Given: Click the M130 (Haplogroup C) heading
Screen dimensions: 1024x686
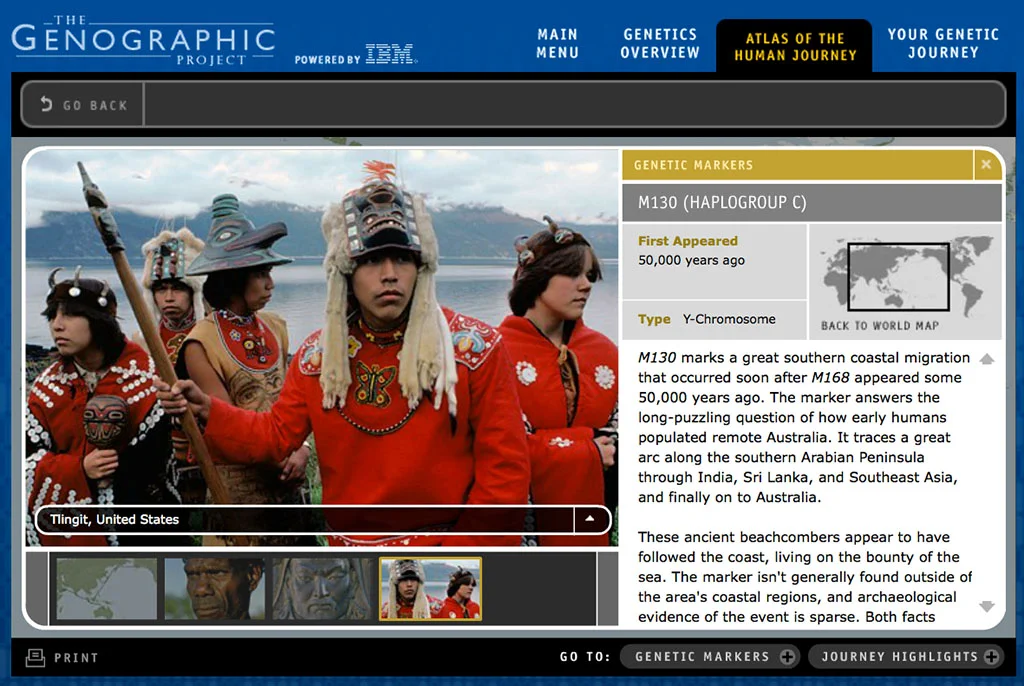Looking at the screenshot, I should click(722, 203).
